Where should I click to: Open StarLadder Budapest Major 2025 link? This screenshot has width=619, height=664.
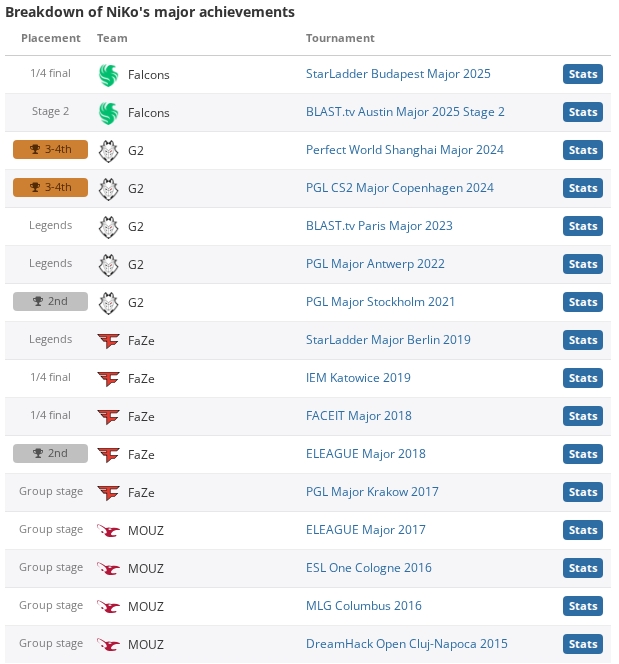click(398, 74)
